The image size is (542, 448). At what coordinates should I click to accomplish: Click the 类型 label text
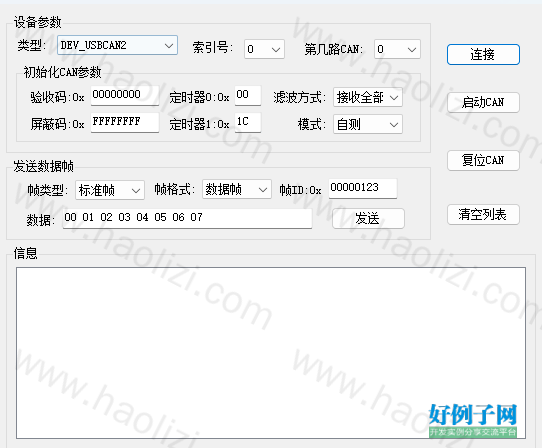pos(31,45)
